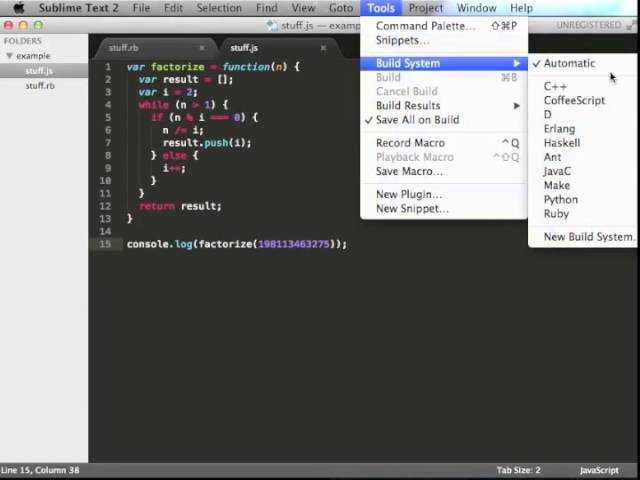Open the Tab Size selector in status bar
Viewport: 640px width, 480px height.
[518, 470]
